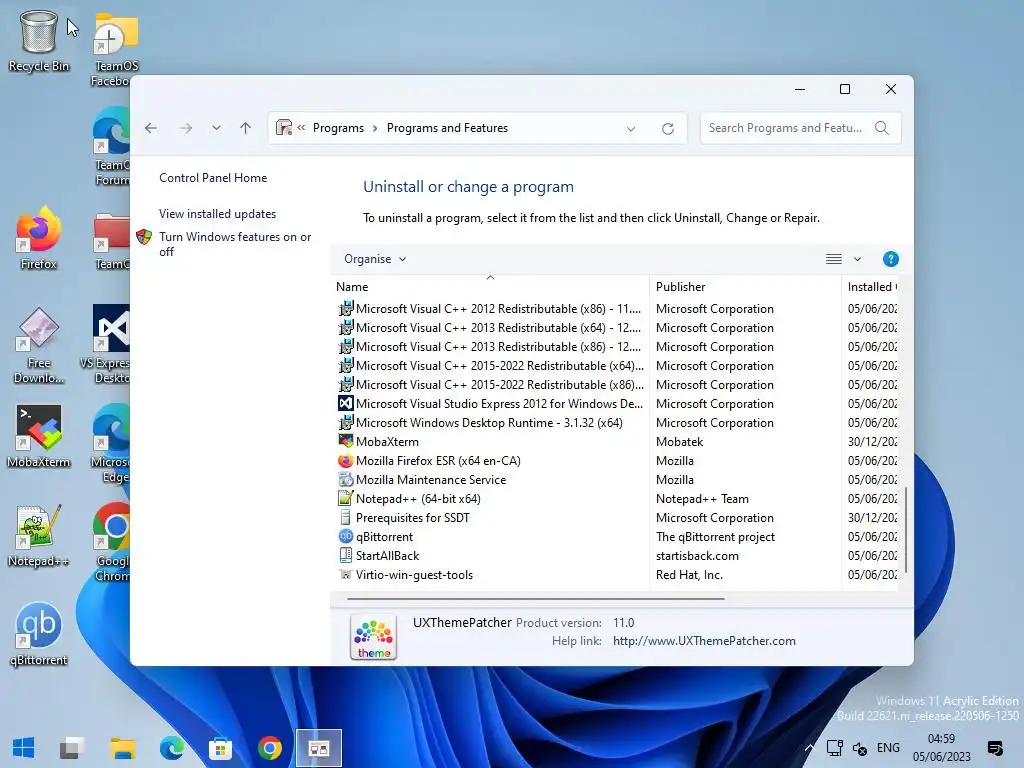The image size is (1024, 768).
Task: Launch Google Chrome from the taskbar
Action: pyautogui.click(x=270, y=748)
